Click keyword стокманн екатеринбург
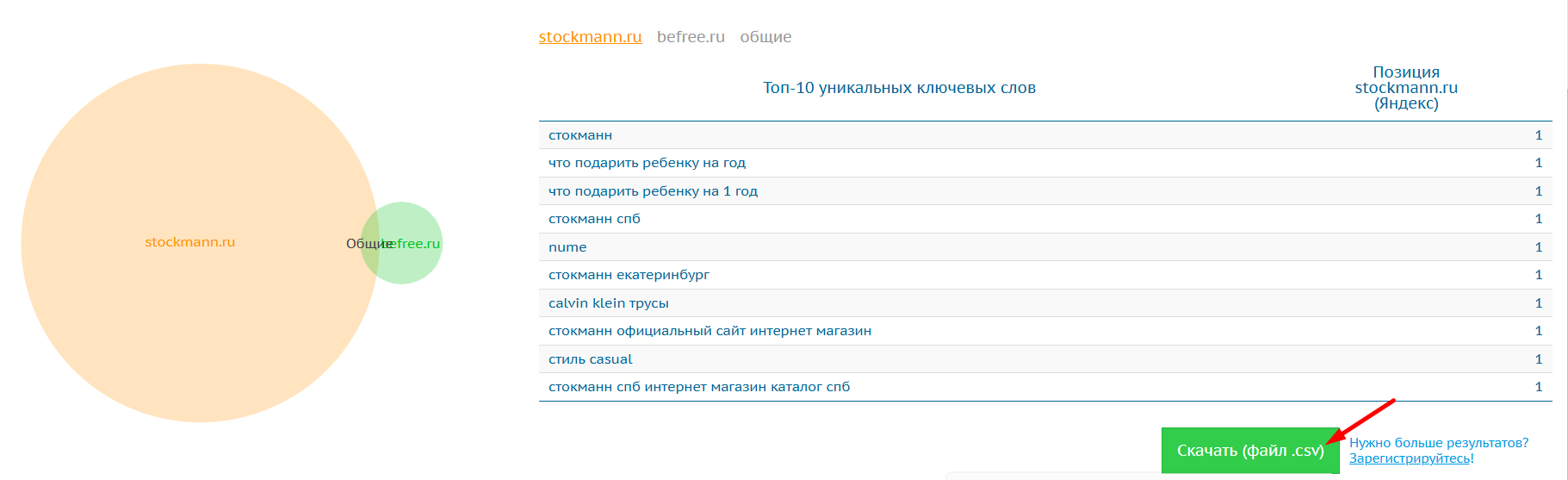Viewport: 1568px width, 480px height. pos(629,275)
